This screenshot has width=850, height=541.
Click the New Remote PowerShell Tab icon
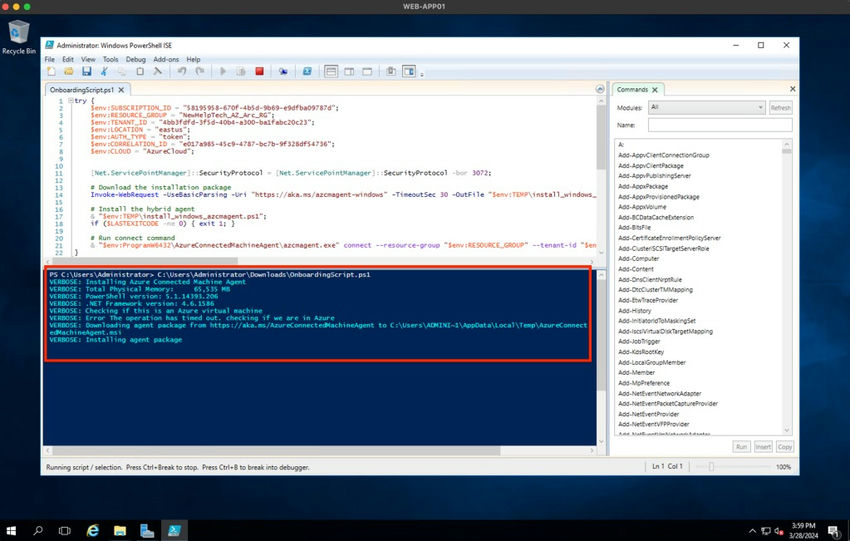284,71
